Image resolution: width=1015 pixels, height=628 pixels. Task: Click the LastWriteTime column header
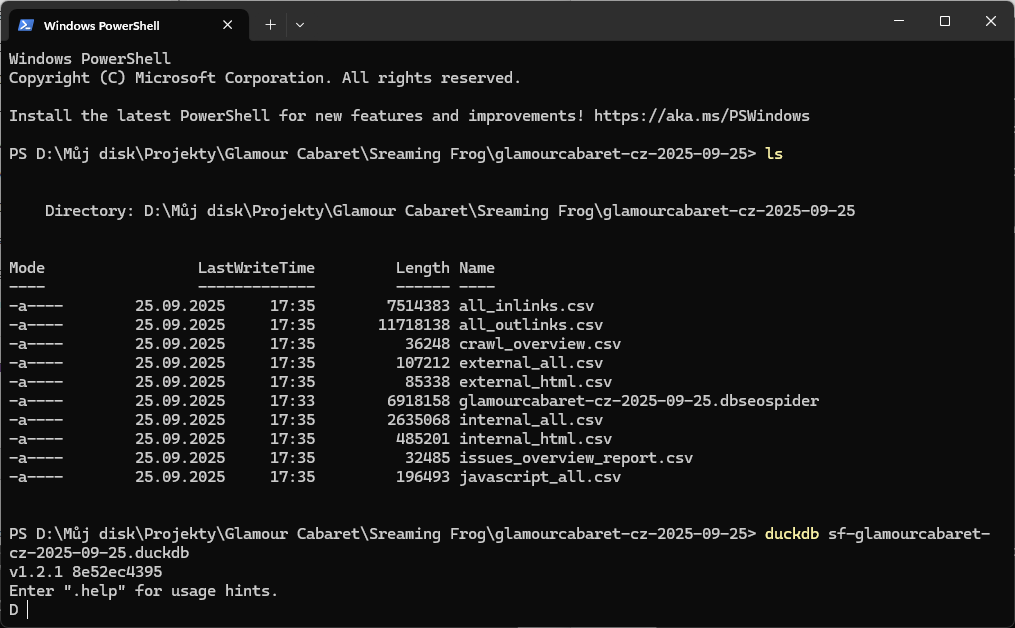pyautogui.click(x=256, y=268)
